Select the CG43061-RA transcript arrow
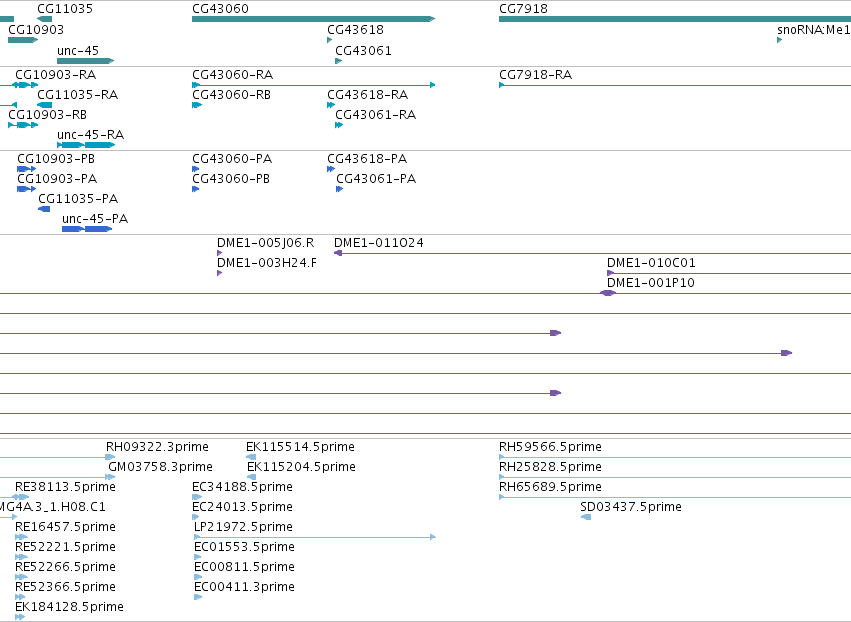 (x=339, y=125)
